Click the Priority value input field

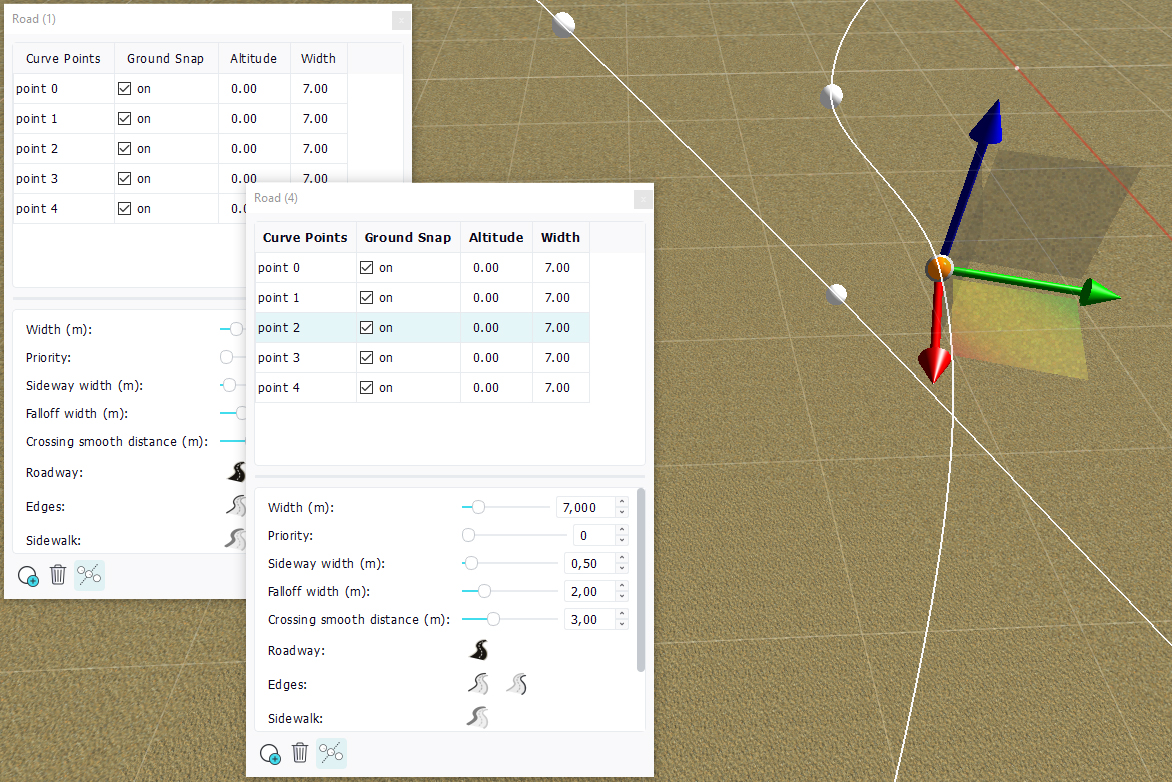click(589, 536)
